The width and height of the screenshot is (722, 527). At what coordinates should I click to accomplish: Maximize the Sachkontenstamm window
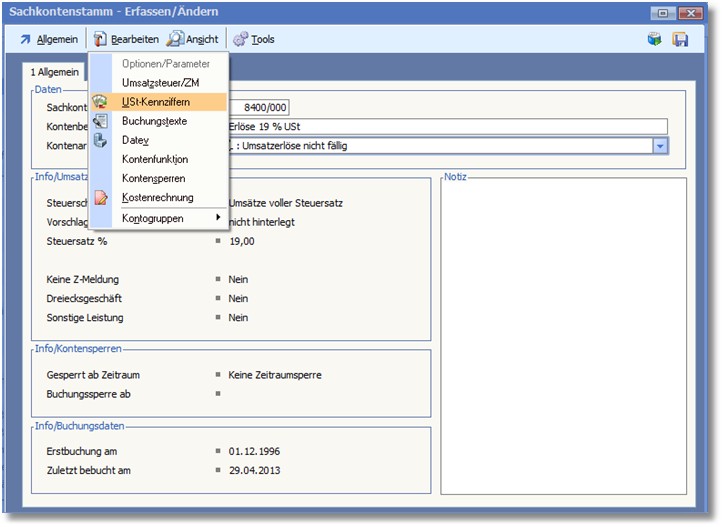click(663, 13)
